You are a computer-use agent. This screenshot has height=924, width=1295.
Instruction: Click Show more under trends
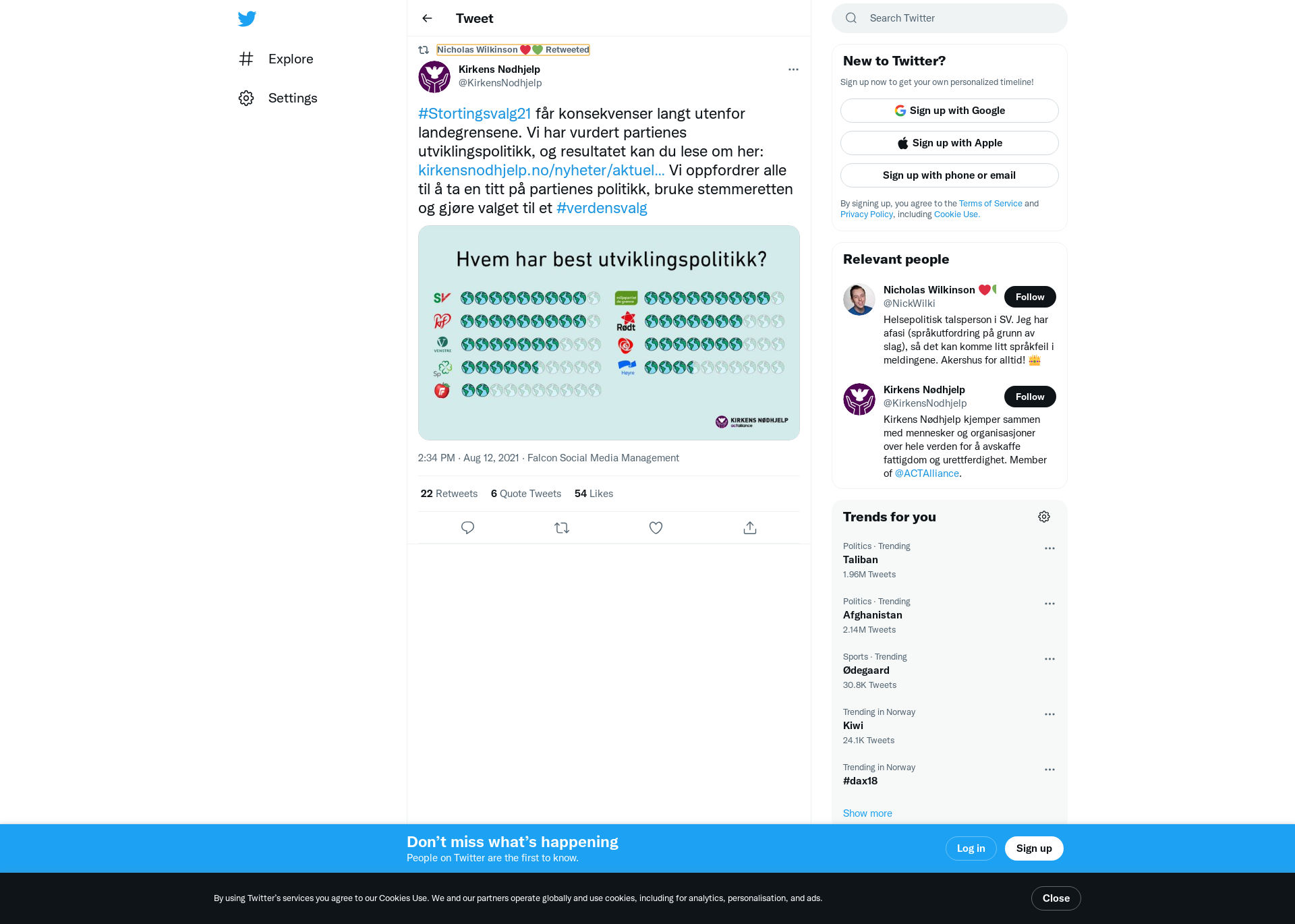point(867,813)
